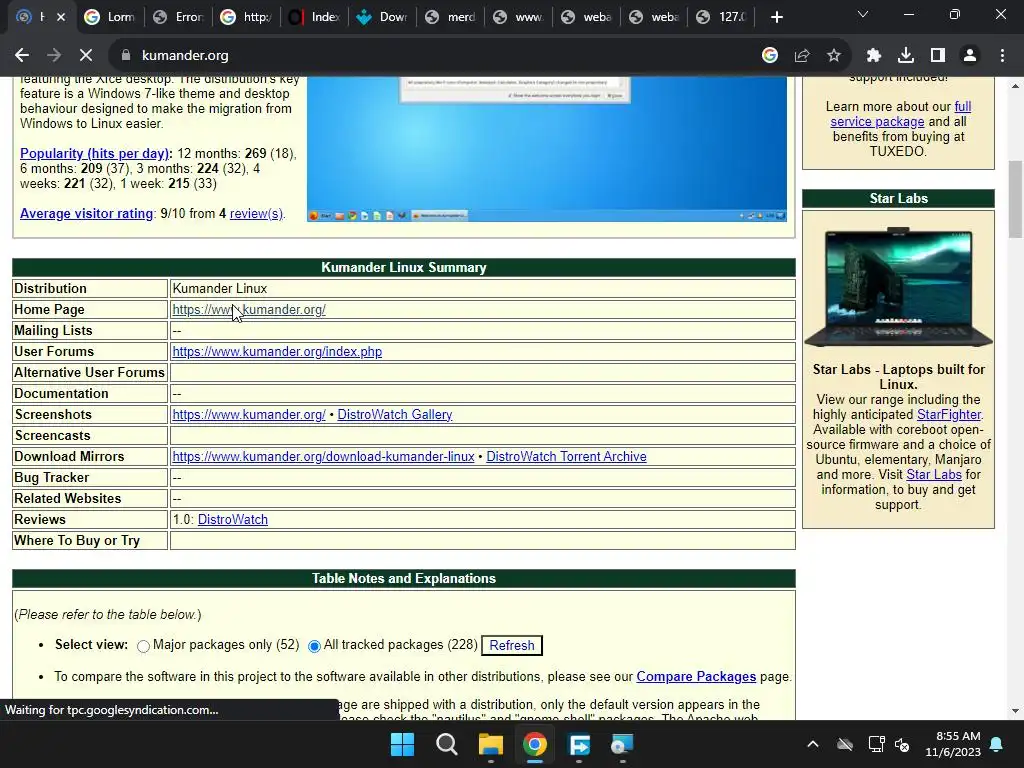Click the Chrome taskbar icon
1024x768 pixels.
pyautogui.click(x=535, y=744)
